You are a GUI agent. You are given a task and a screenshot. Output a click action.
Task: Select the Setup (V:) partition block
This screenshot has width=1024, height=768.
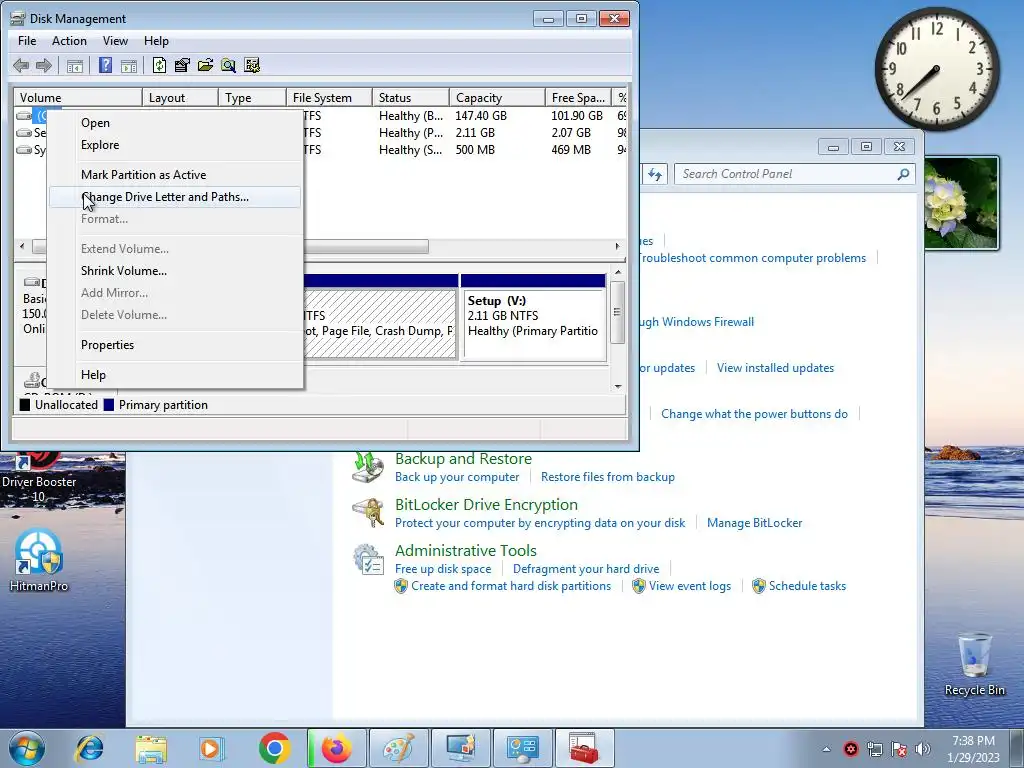click(x=534, y=317)
